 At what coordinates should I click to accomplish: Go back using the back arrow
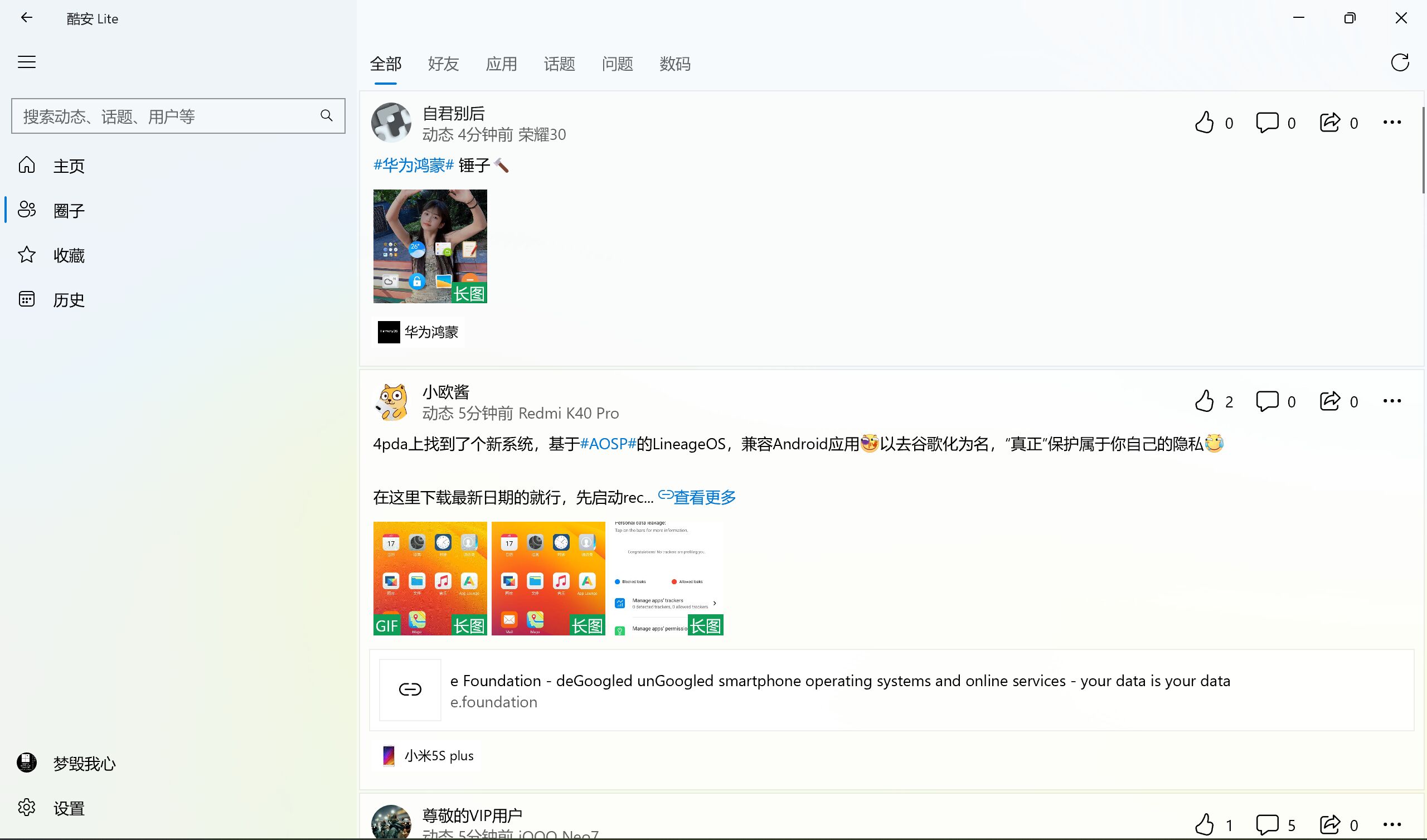pyautogui.click(x=26, y=18)
